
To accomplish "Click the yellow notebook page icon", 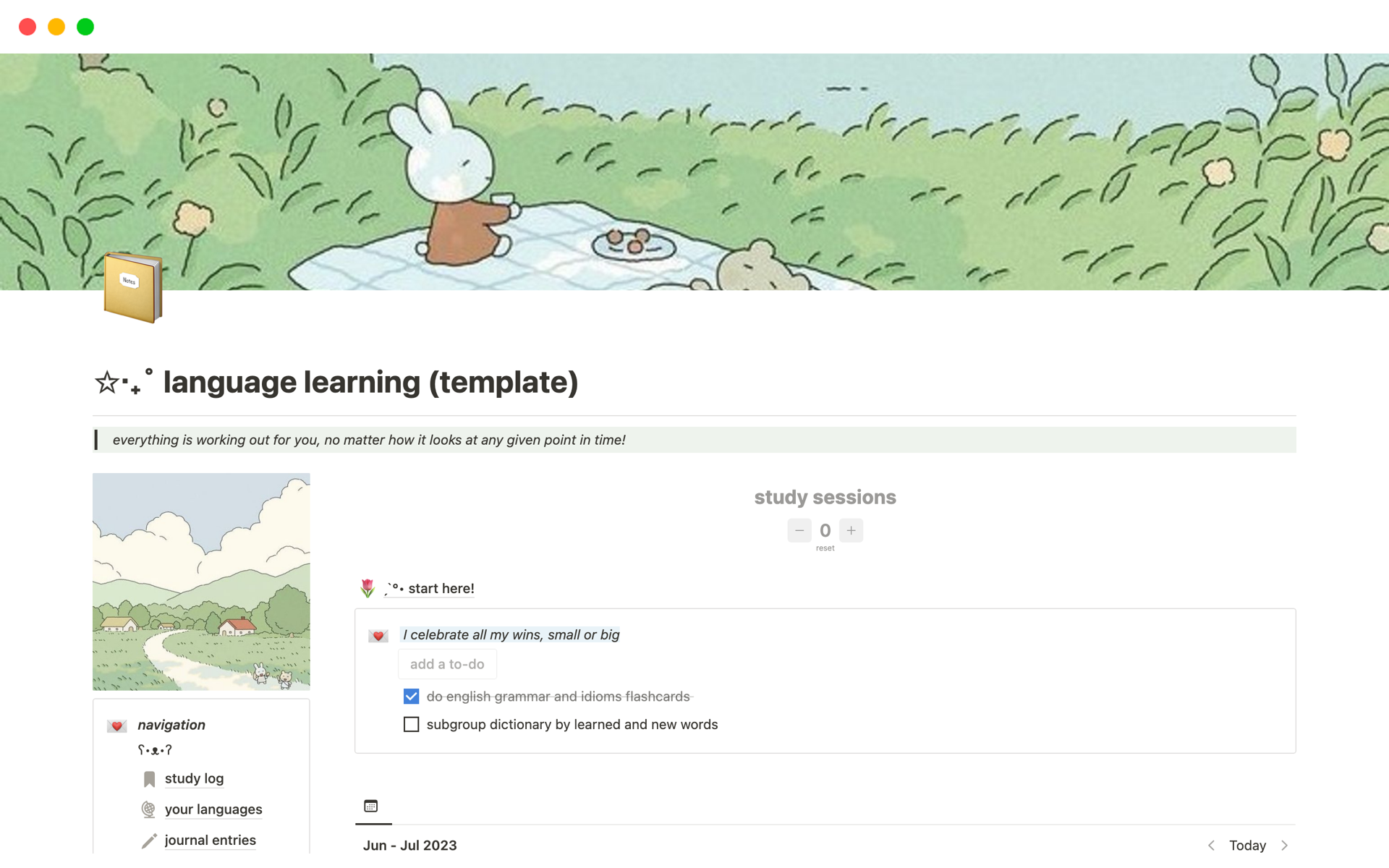I will pyautogui.click(x=132, y=286).
